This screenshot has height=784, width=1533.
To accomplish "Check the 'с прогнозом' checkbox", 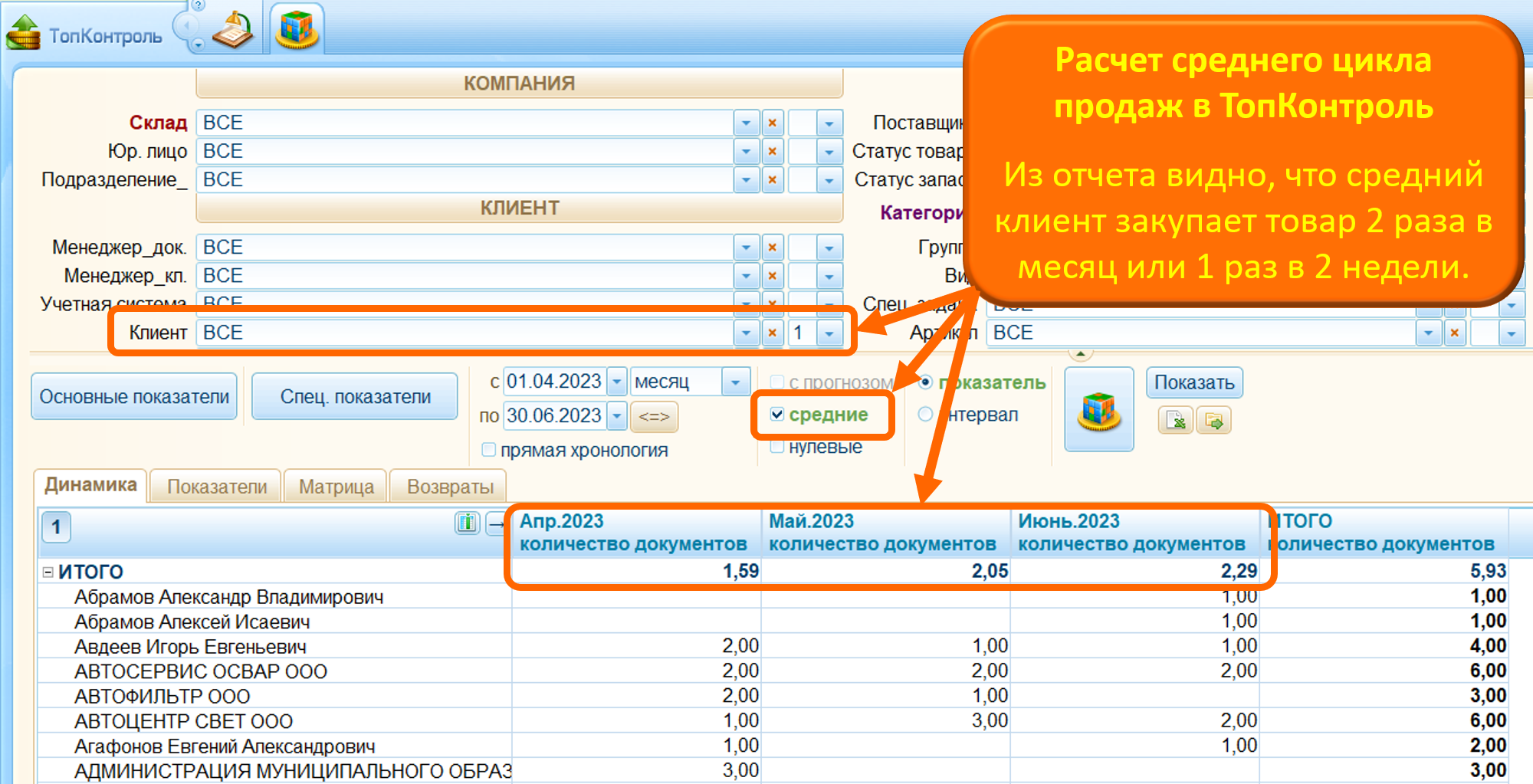I will click(776, 382).
